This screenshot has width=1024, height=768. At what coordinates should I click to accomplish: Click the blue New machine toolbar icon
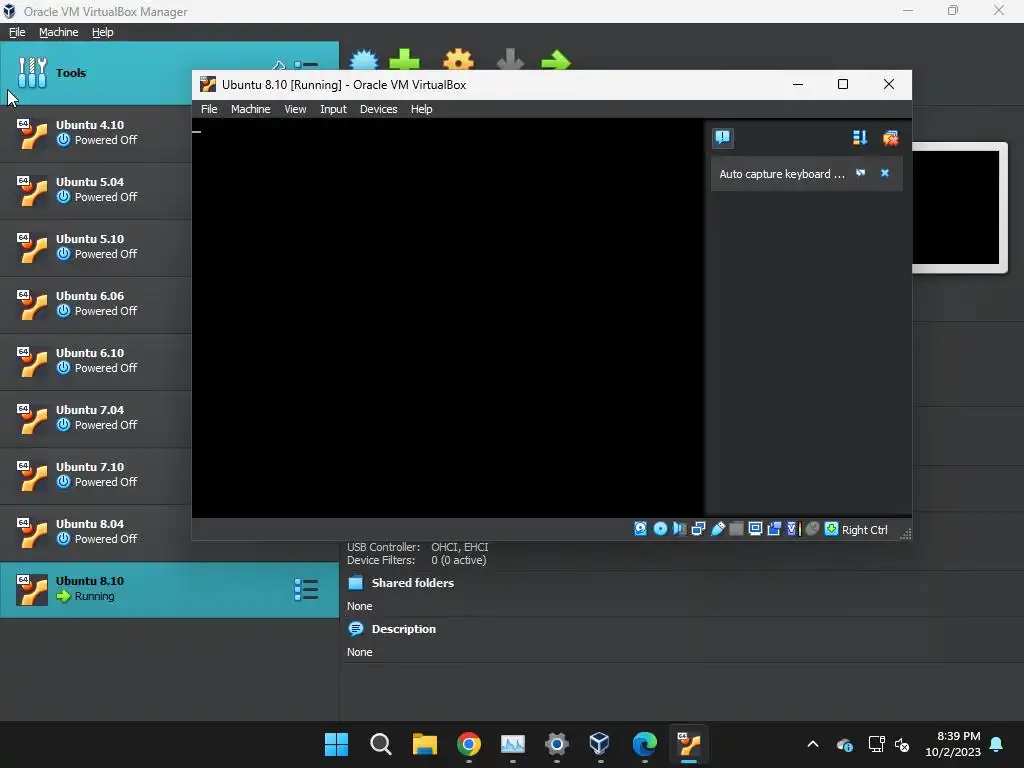(x=364, y=60)
